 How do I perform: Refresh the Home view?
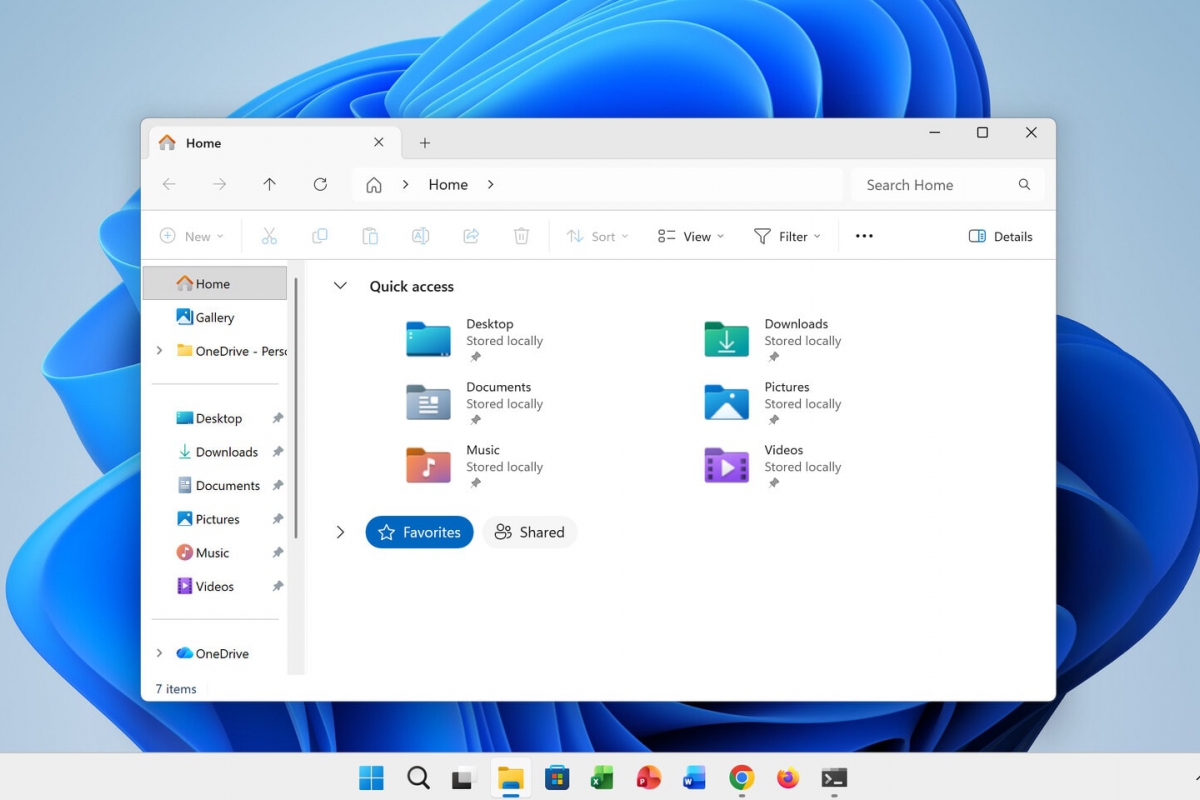(320, 184)
